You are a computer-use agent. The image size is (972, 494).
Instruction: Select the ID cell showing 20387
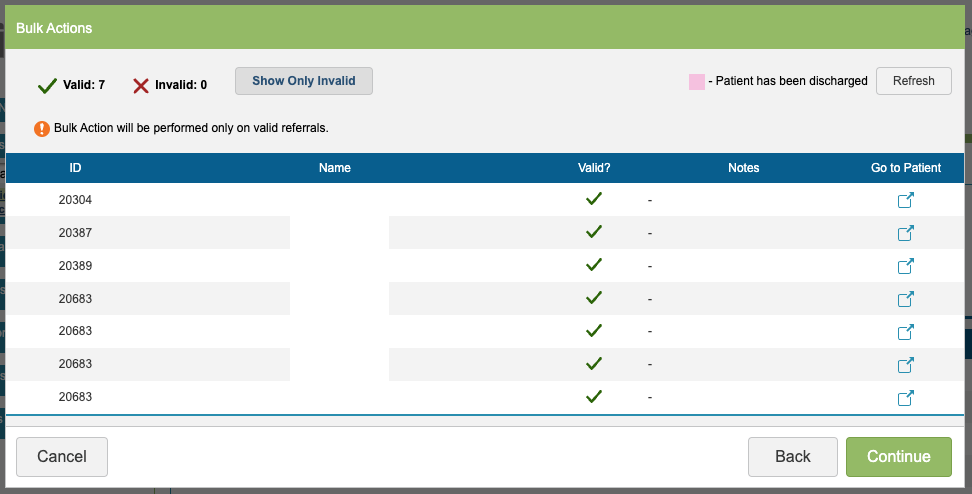[x=75, y=233]
